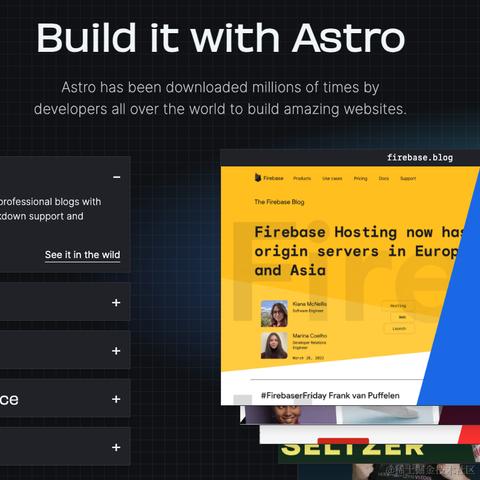480x480 pixels.
Task: Open the "See it in the wild" link
Action: [82, 255]
